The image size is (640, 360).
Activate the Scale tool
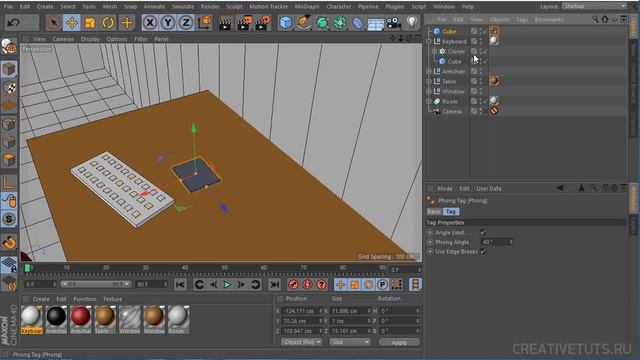click(90, 22)
